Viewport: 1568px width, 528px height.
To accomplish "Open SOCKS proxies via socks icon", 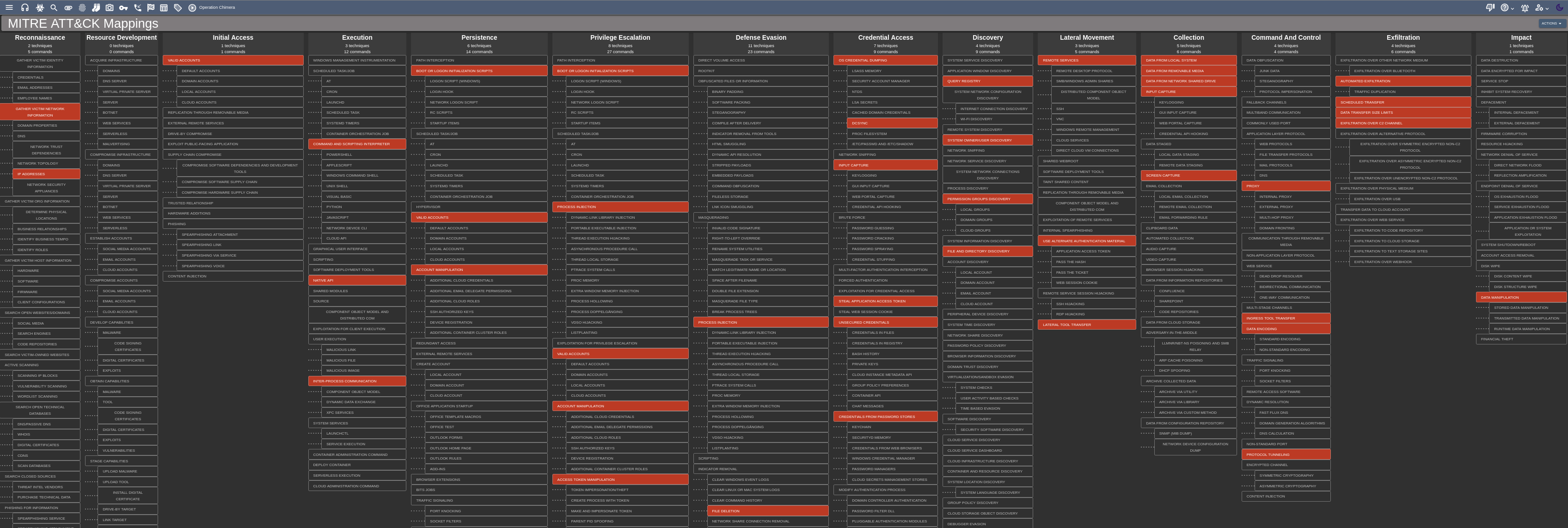I will click(96, 7).
